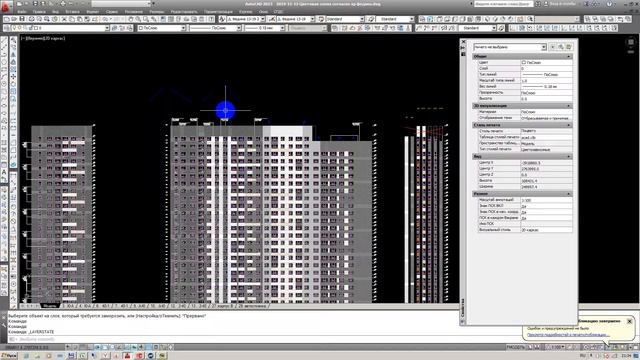
Task: Click the viewport label Верхний 2D каркас
Action: point(43,38)
